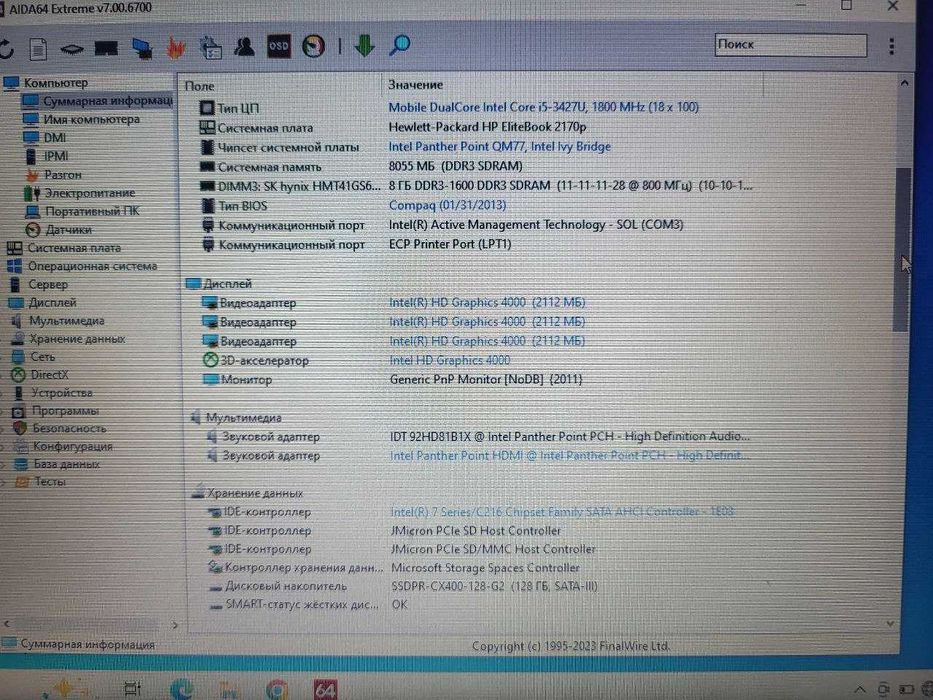The height and width of the screenshot is (700, 933).
Task: Click the network computers toolbar icon
Action: click(x=142, y=48)
